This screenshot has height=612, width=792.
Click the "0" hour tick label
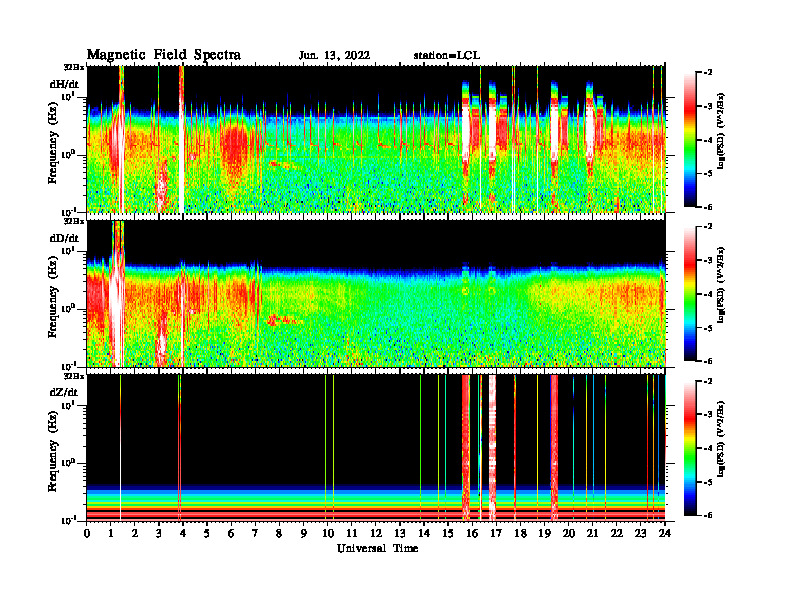(87, 533)
